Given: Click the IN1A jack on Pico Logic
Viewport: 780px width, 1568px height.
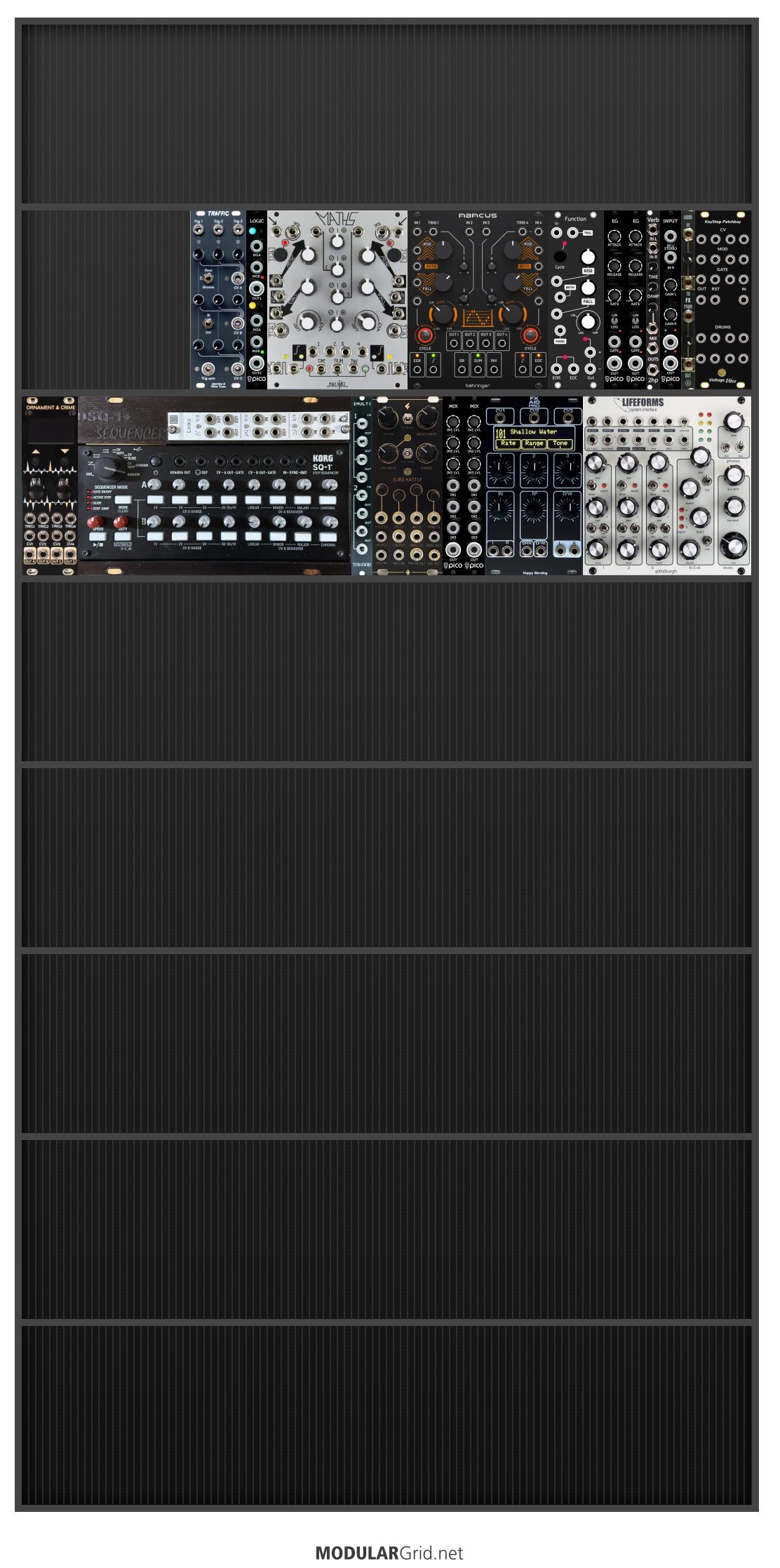Looking at the screenshot, I should (x=257, y=246).
